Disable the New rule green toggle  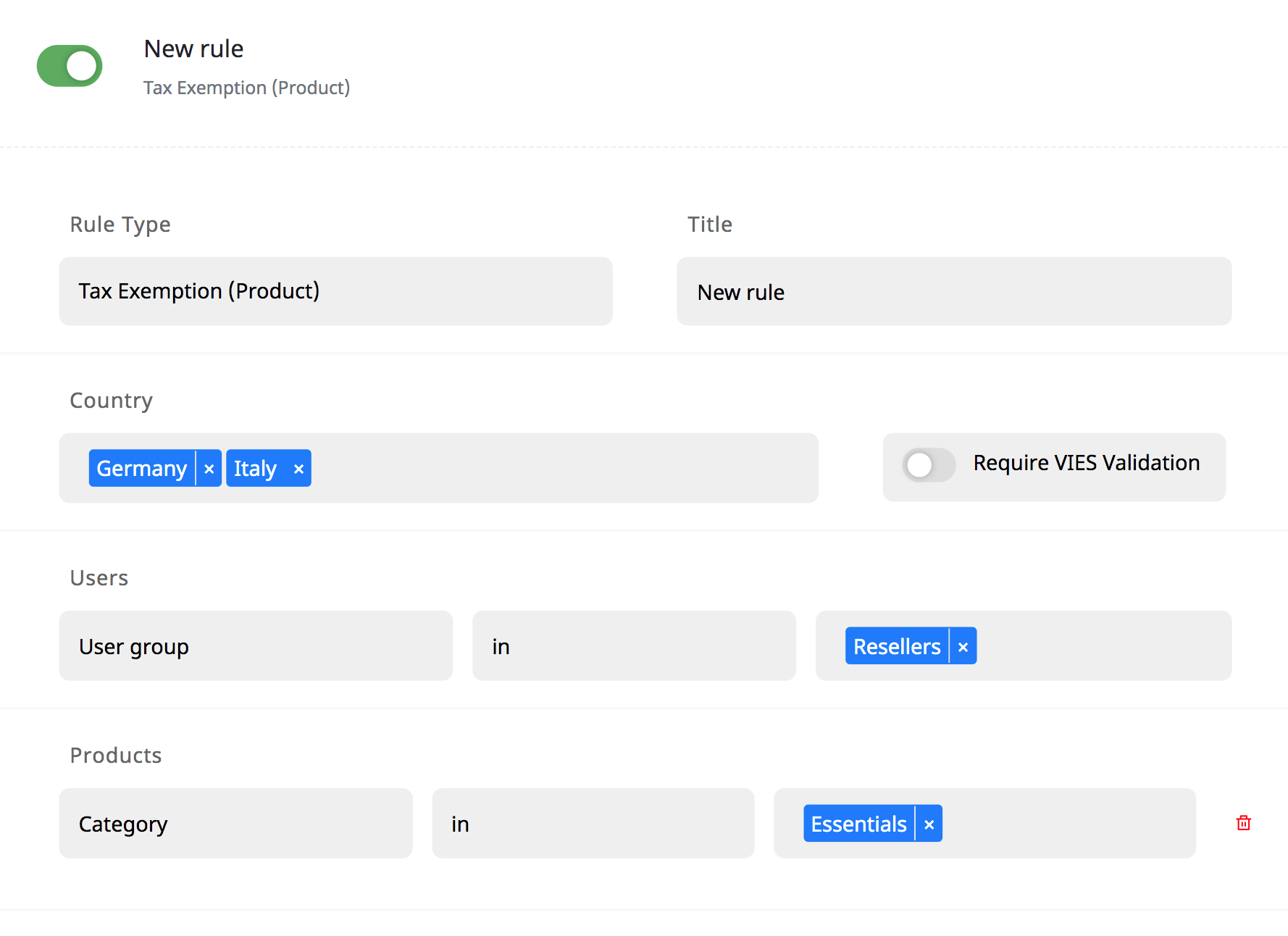pos(70,66)
